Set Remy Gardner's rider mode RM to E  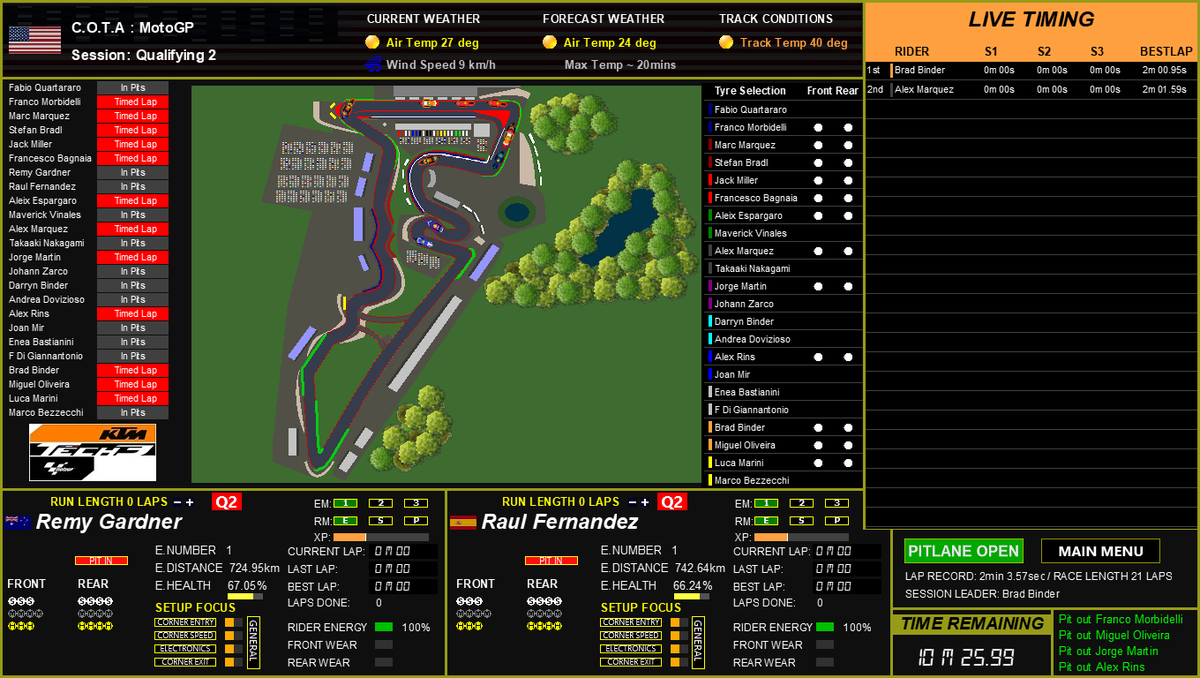[345, 520]
